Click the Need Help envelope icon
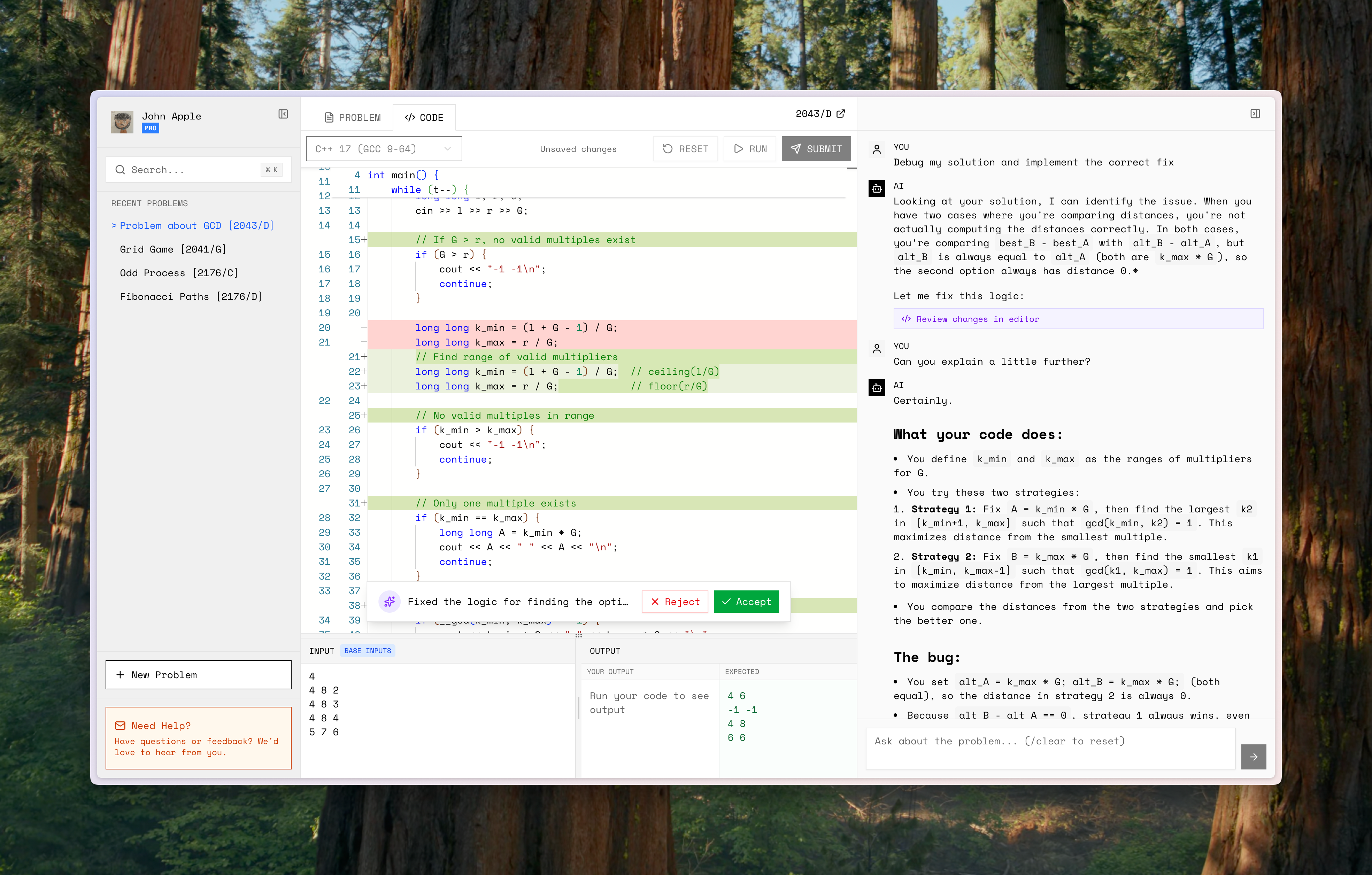Screen dimensions: 1372x875 120,725
